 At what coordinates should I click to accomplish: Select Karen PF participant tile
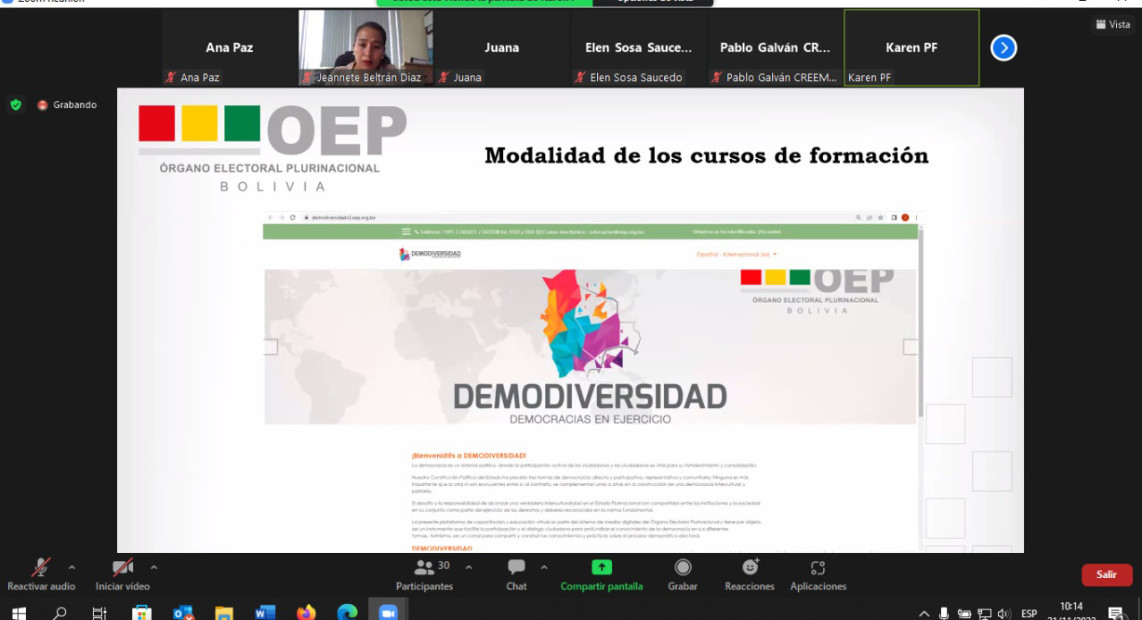coord(910,47)
